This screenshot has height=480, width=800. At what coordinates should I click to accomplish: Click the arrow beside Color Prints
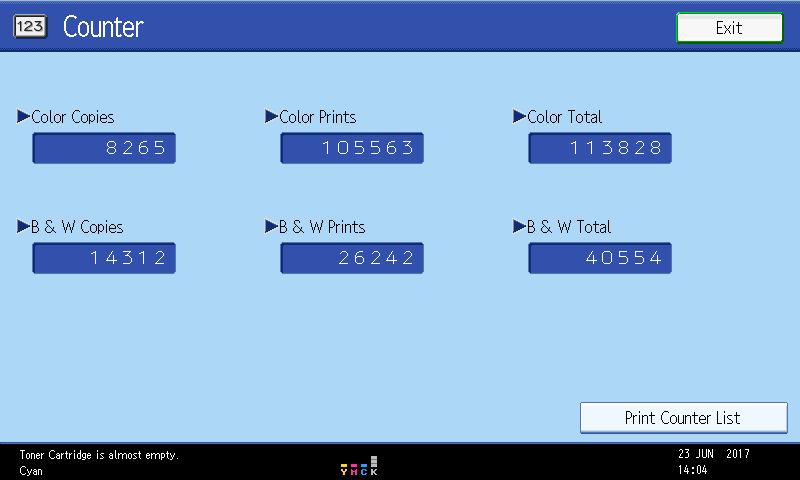pos(271,117)
